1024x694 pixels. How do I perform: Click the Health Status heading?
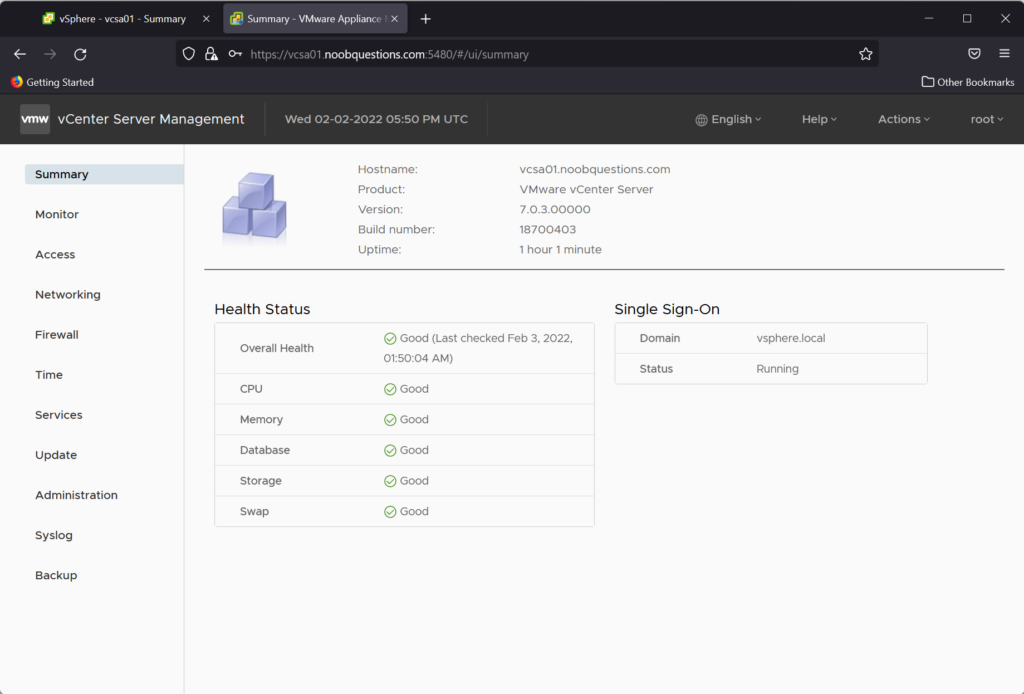[263, 309]
